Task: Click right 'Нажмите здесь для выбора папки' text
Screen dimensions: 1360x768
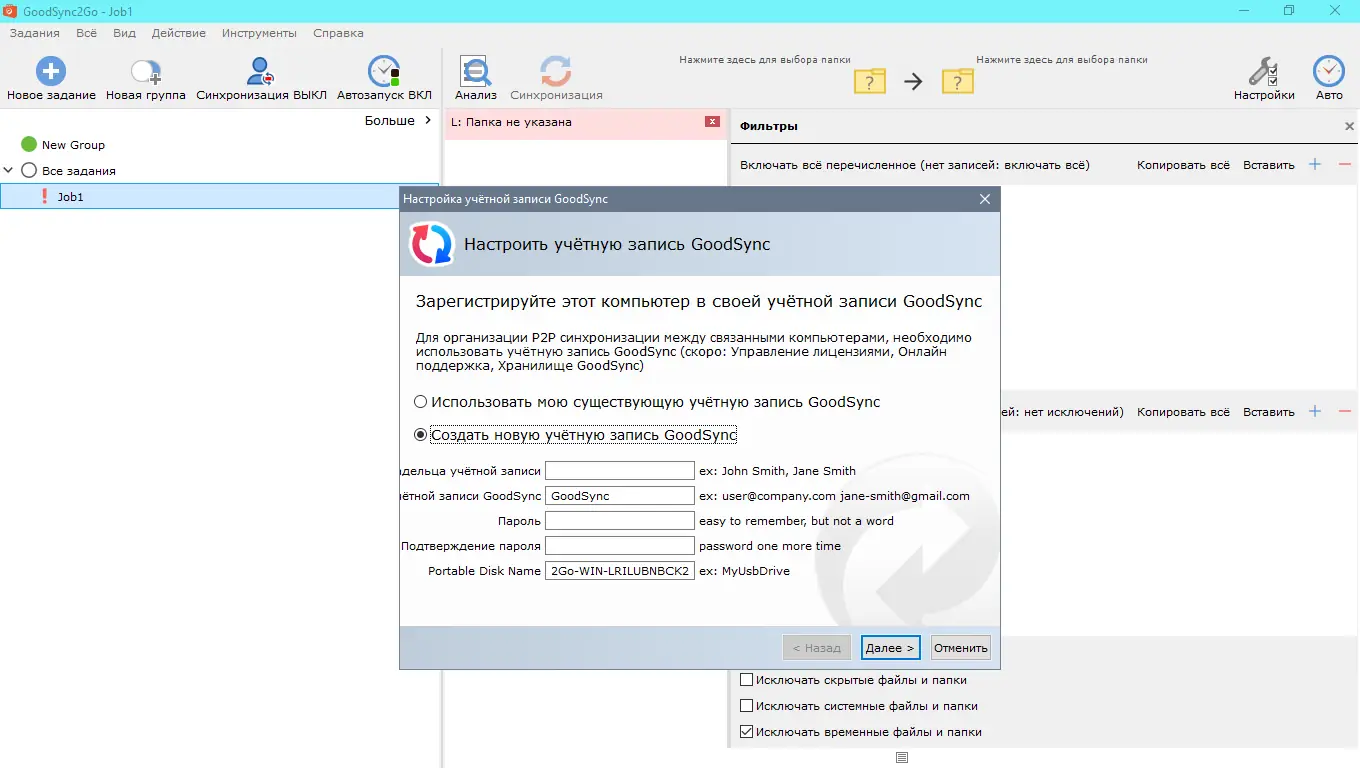Action: (1062, 60)
